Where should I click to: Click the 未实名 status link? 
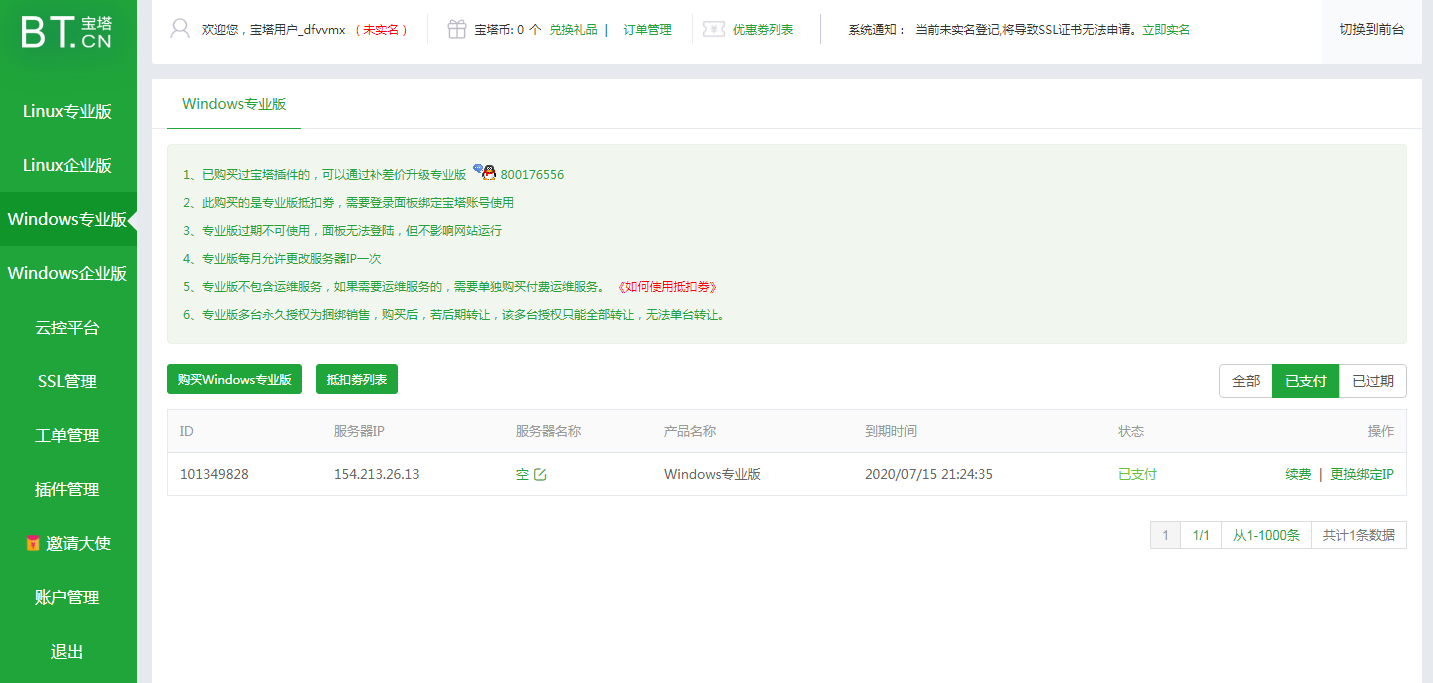click(x=381, y=30)
